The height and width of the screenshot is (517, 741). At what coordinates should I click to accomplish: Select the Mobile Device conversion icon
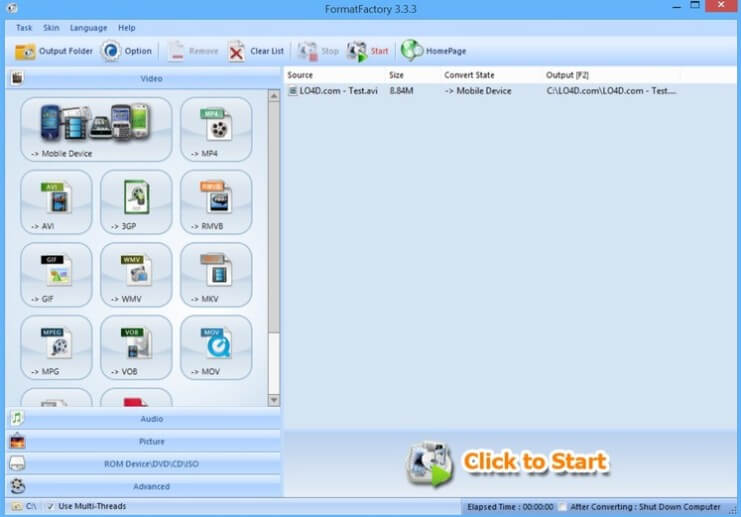96,129
